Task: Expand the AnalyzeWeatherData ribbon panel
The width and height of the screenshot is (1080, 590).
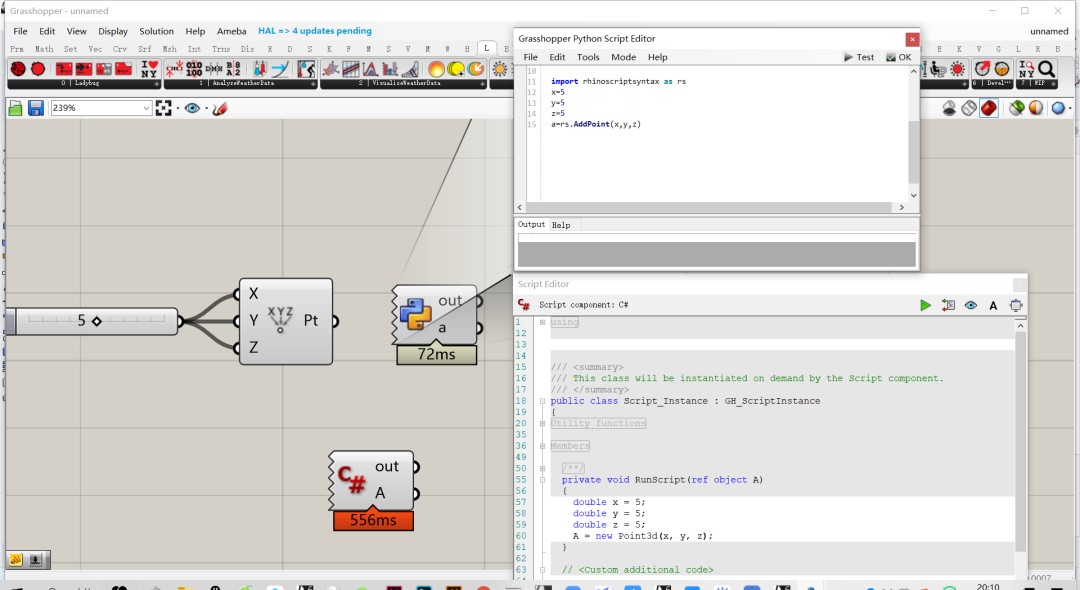Action: pos(313,83)
